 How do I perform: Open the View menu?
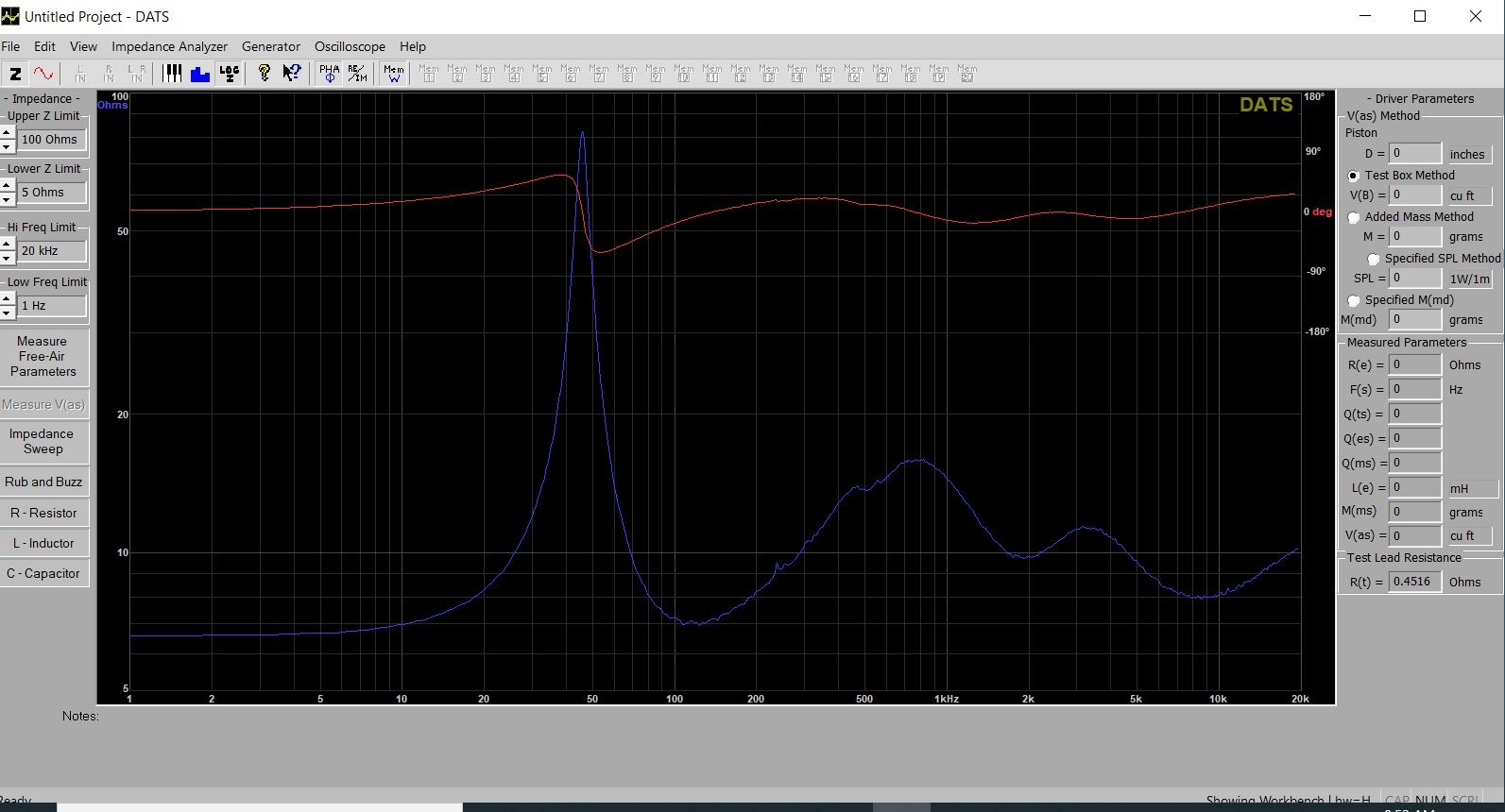click(x=83, y=46)
